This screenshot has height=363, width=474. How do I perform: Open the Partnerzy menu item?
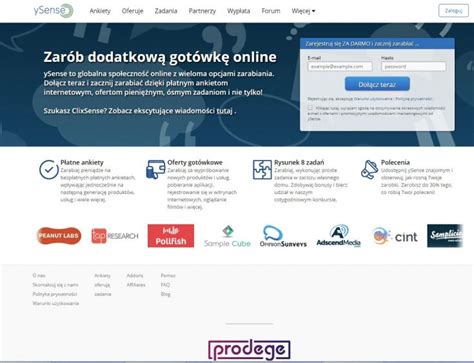coord(202,11)
